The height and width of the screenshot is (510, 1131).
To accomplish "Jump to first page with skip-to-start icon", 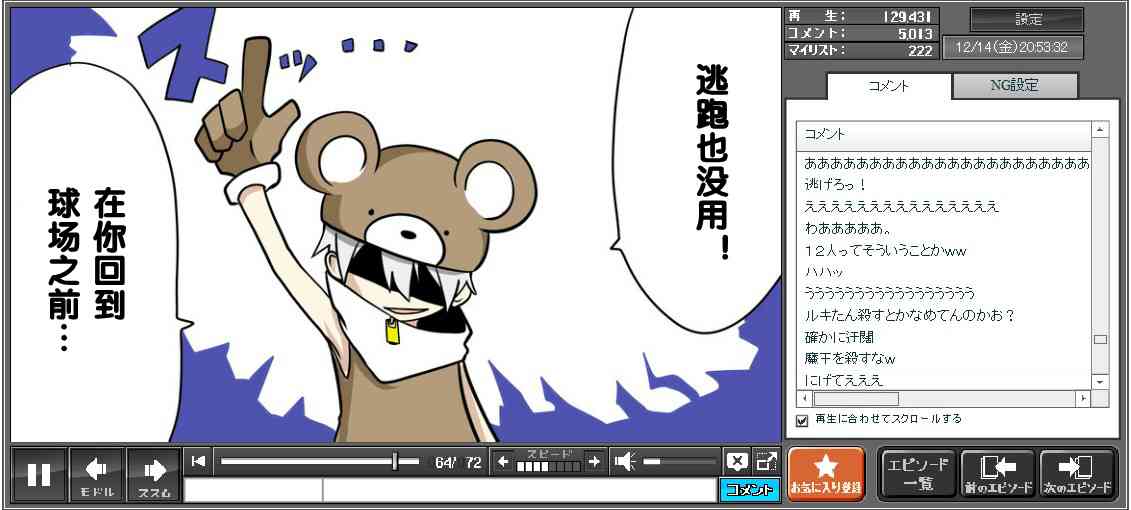I will (199, 461).
